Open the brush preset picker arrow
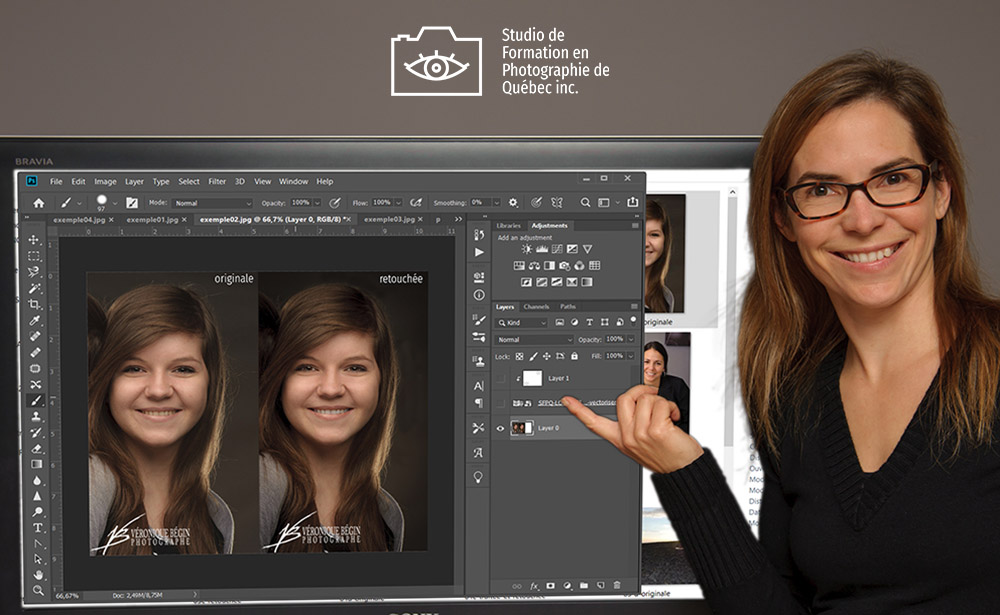This screenshot has height=615, width=1000. [115, 203]
